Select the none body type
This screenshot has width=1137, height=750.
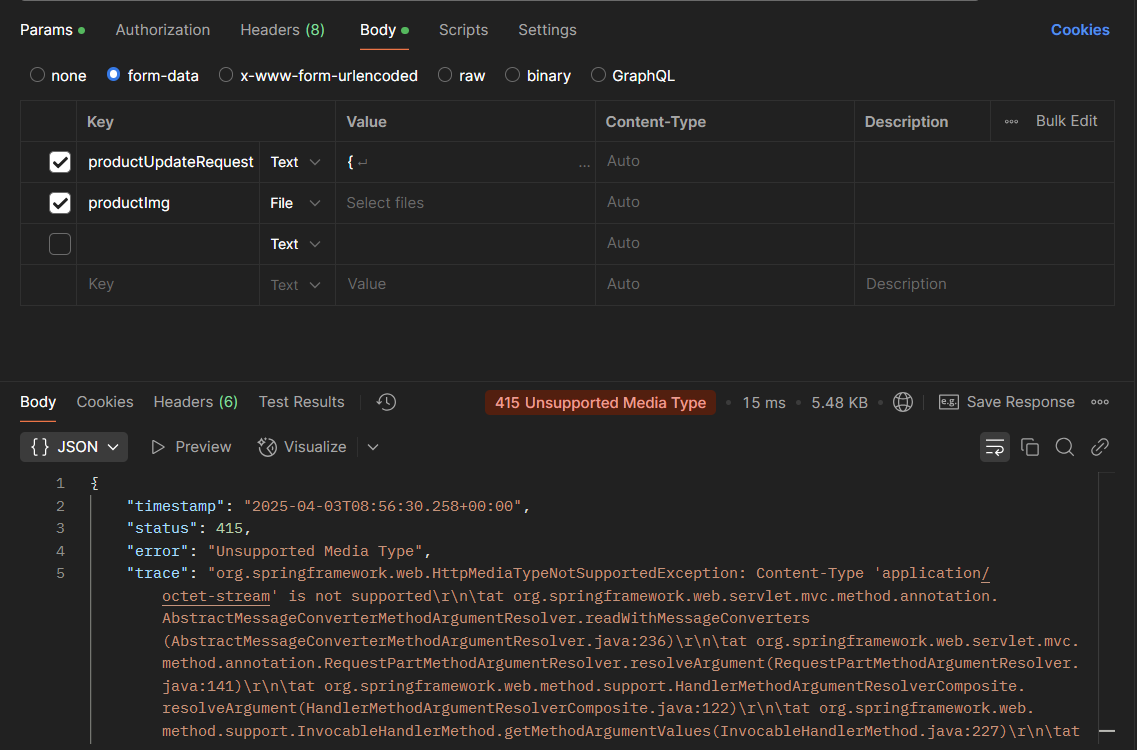click(x=38, y=75)
